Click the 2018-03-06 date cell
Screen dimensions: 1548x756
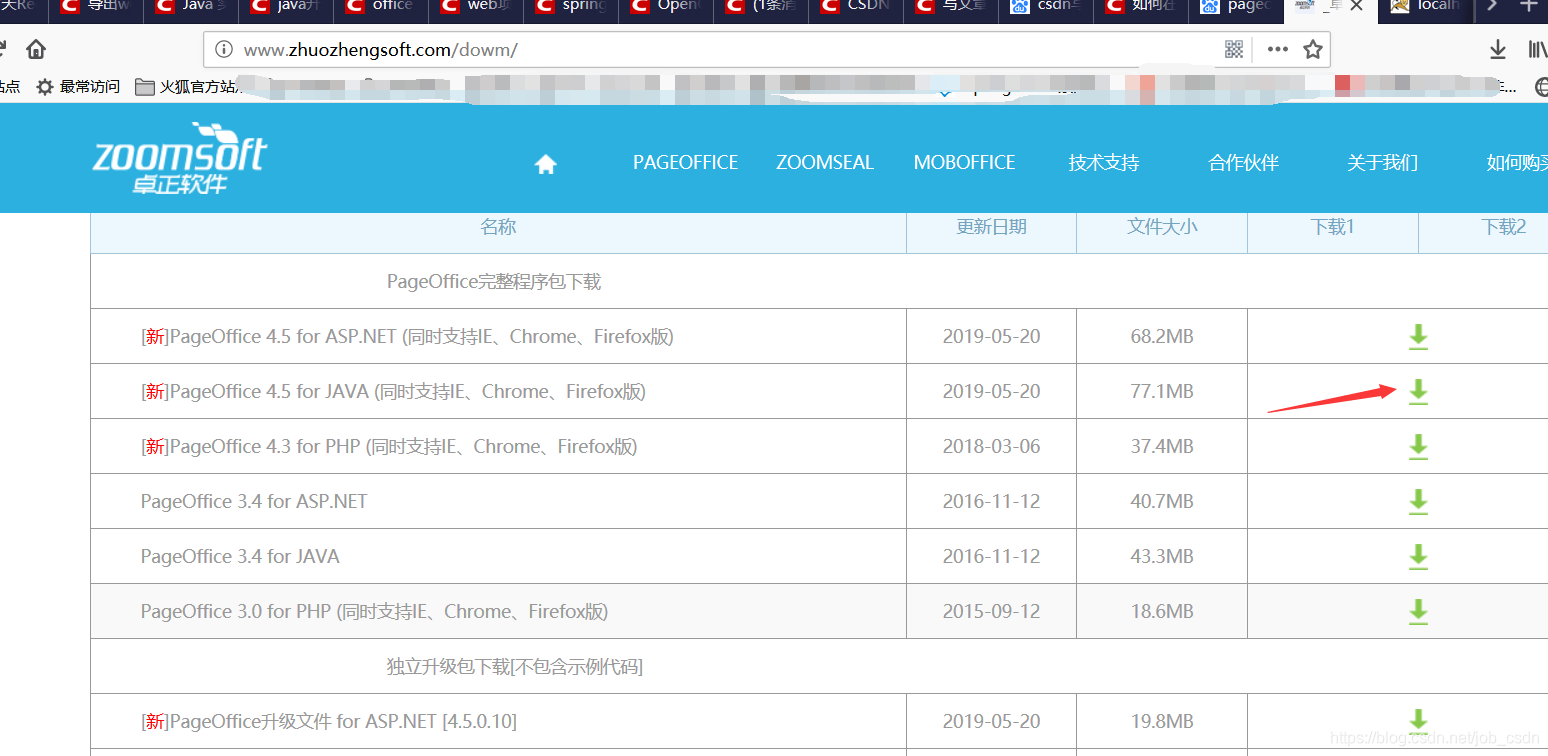tap(991, 447)
